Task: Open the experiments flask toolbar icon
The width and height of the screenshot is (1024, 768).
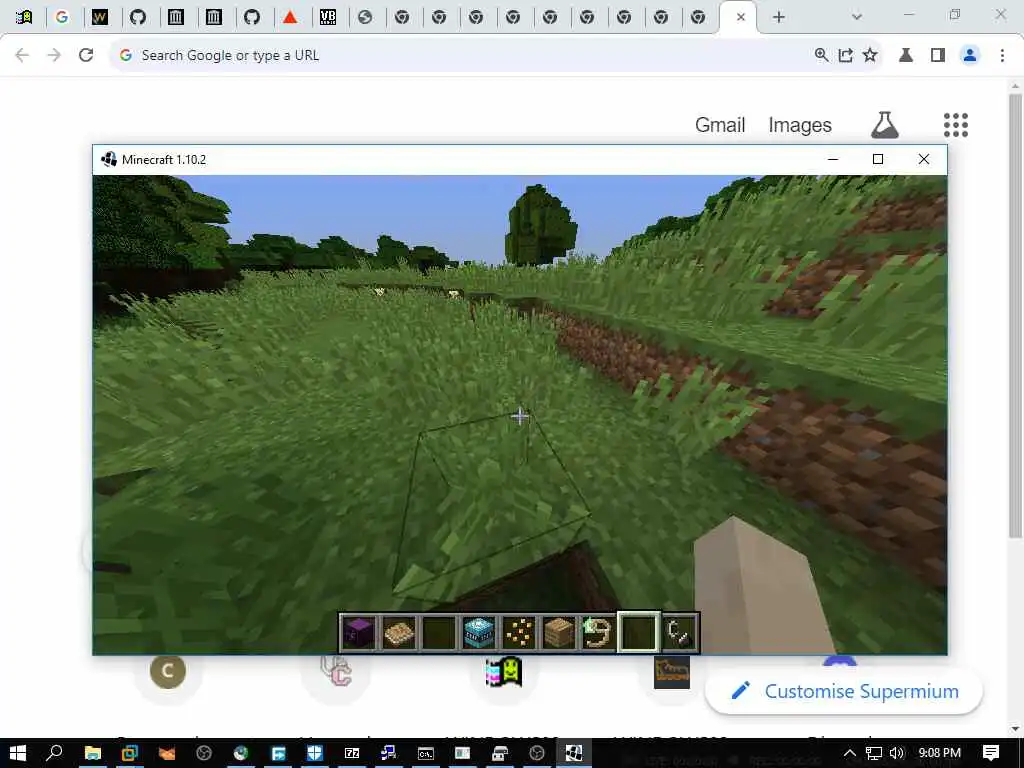Action: pos(906,55)
